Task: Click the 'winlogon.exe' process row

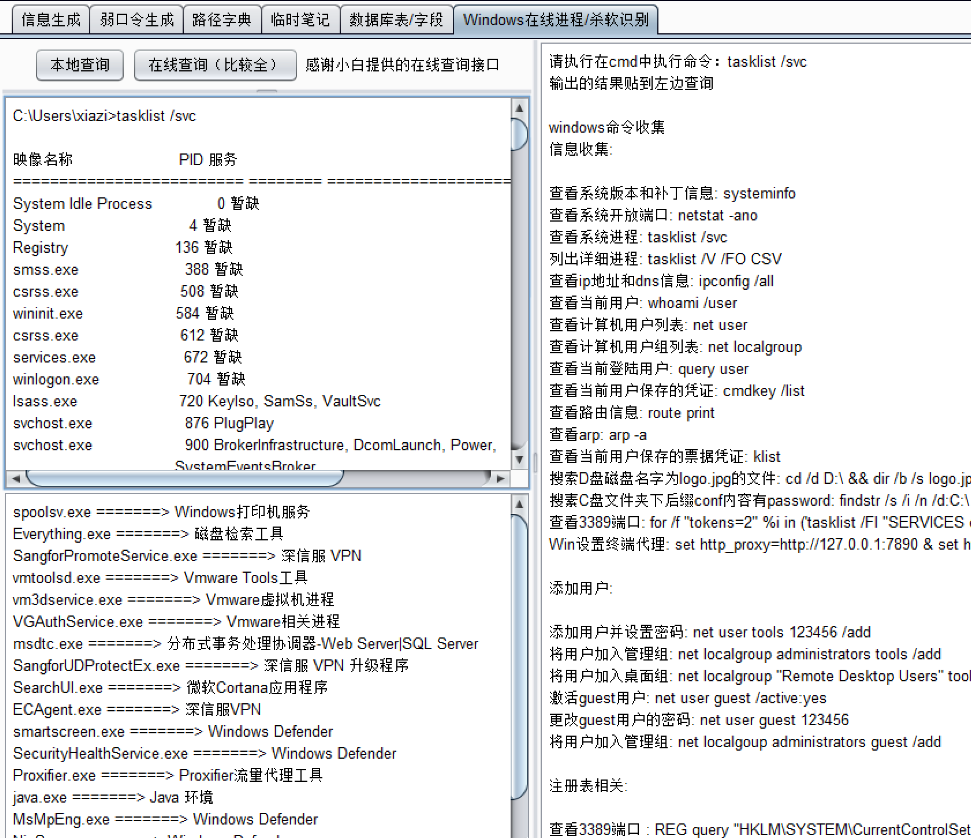Action: pyautogui.click(x=129, y=379)
